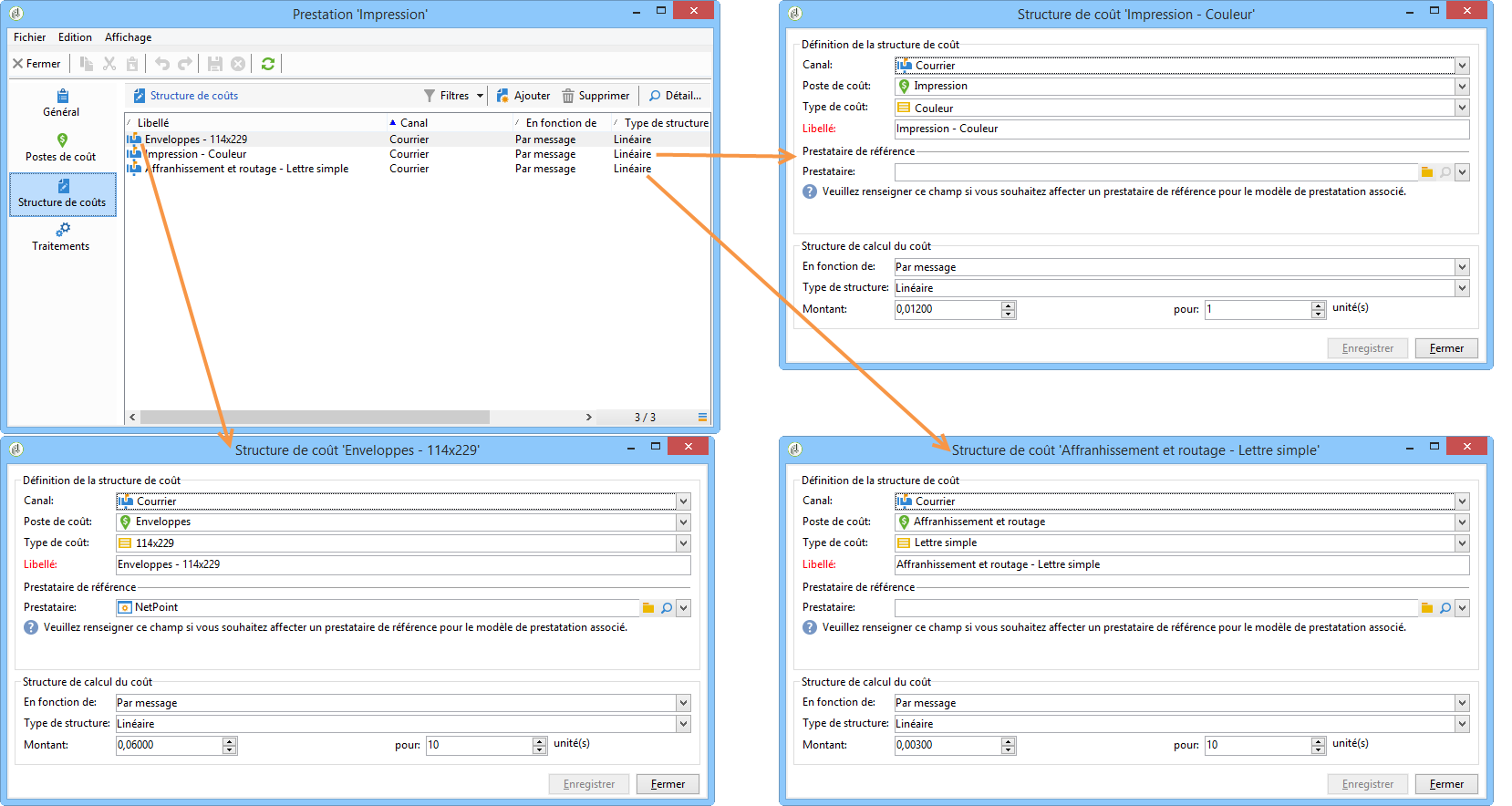Expand the Prestataire dropdown arrow beside NetPoint

pos(683,608)
